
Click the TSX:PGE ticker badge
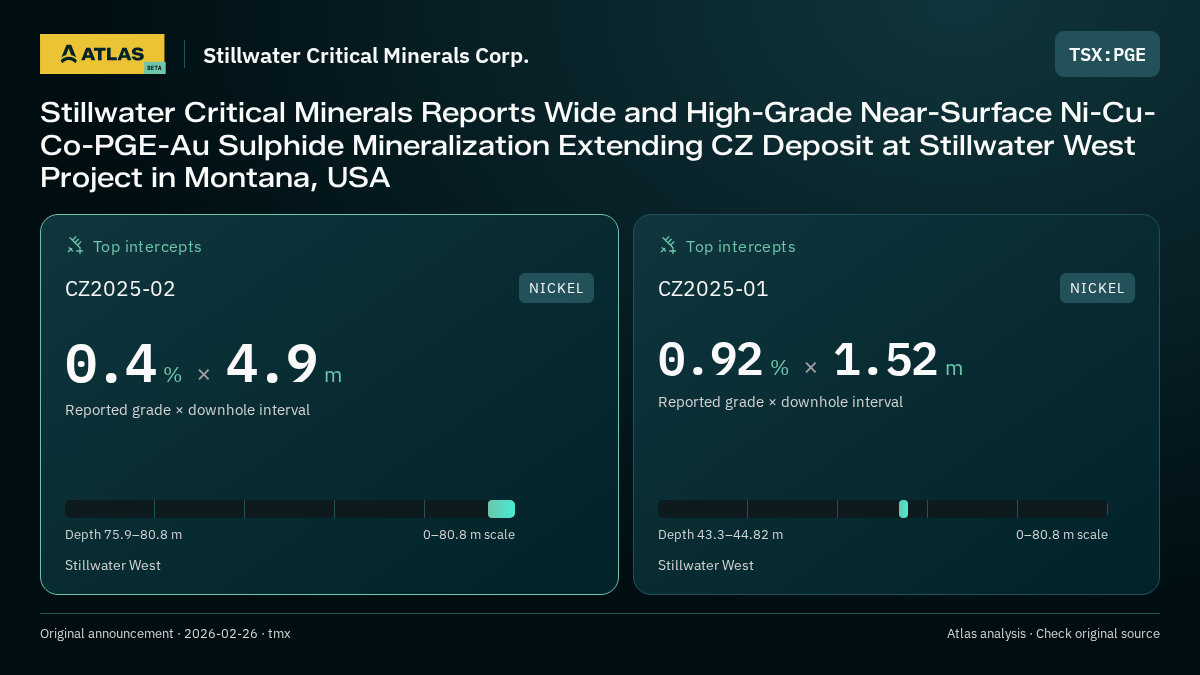point(1107,54)
